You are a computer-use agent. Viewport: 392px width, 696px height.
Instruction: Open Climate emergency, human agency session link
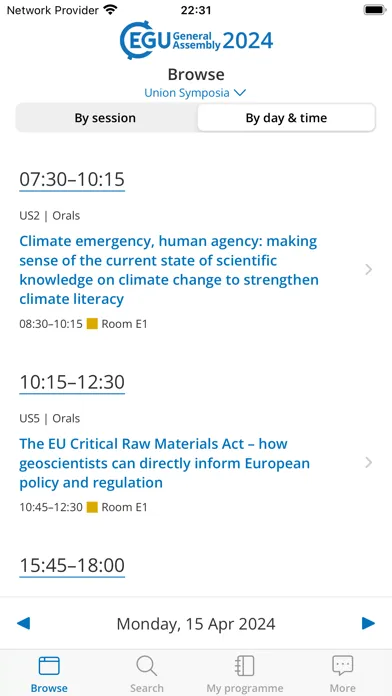(169, 270)
